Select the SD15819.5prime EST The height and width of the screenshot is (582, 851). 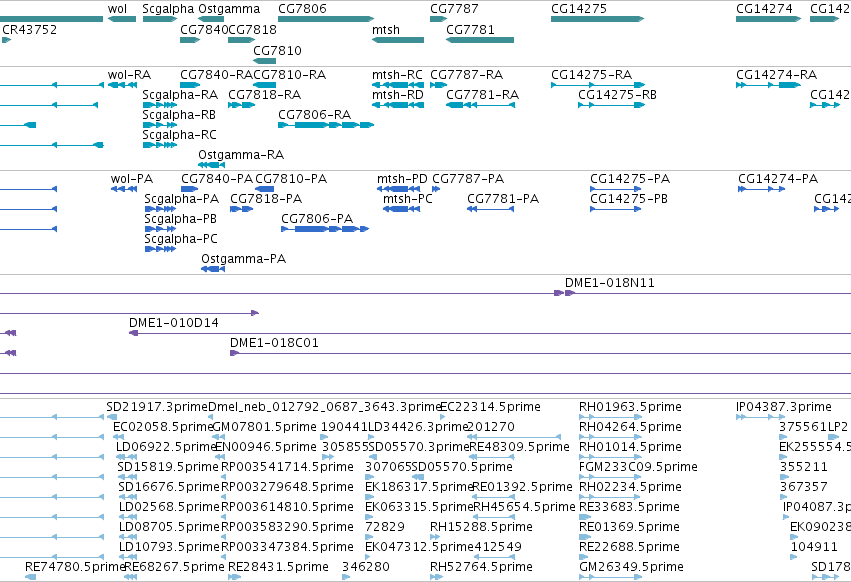pyautogui.click(x=128, y=477)
